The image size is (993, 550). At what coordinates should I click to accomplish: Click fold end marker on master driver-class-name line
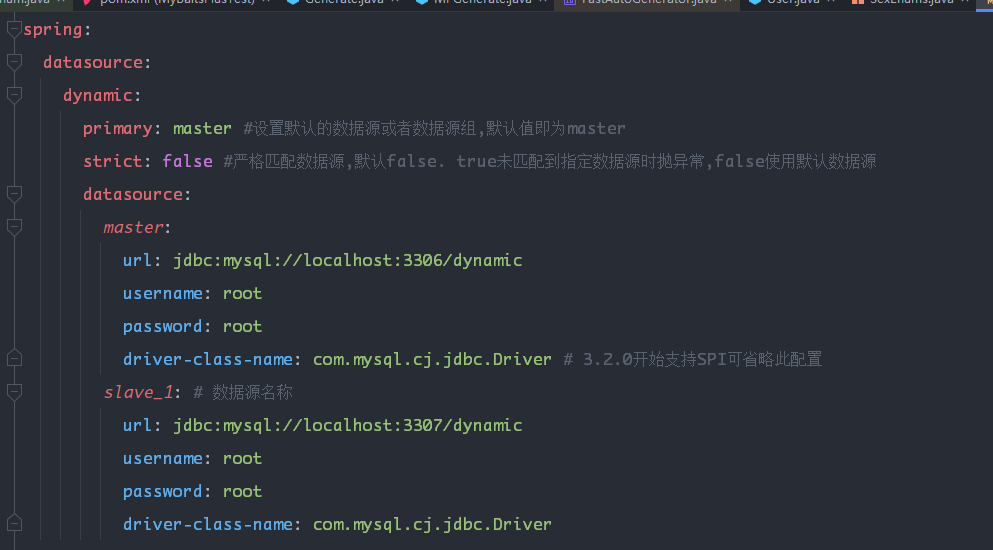pyautogui.click(x=13, y=359)
